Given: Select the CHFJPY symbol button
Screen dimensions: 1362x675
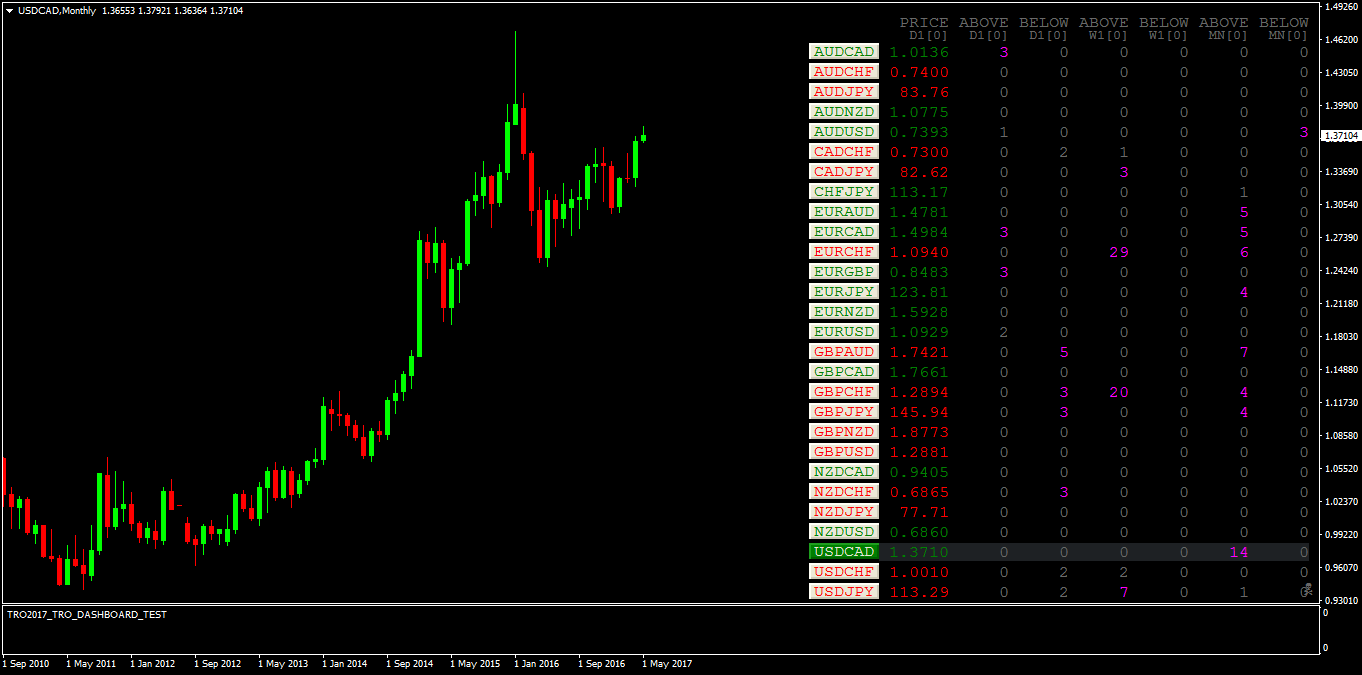Looking at the screenshot, I should (x=844, y=192).
